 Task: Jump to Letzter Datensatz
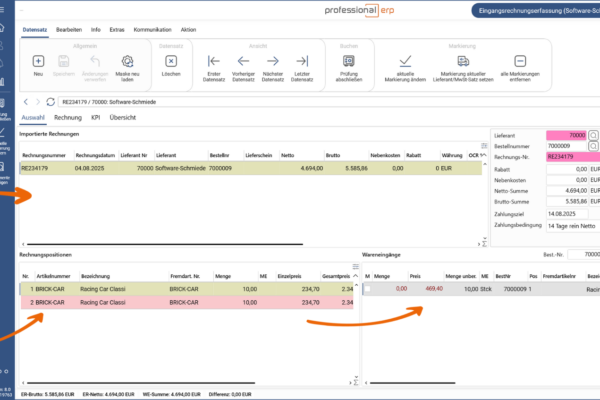302,61
